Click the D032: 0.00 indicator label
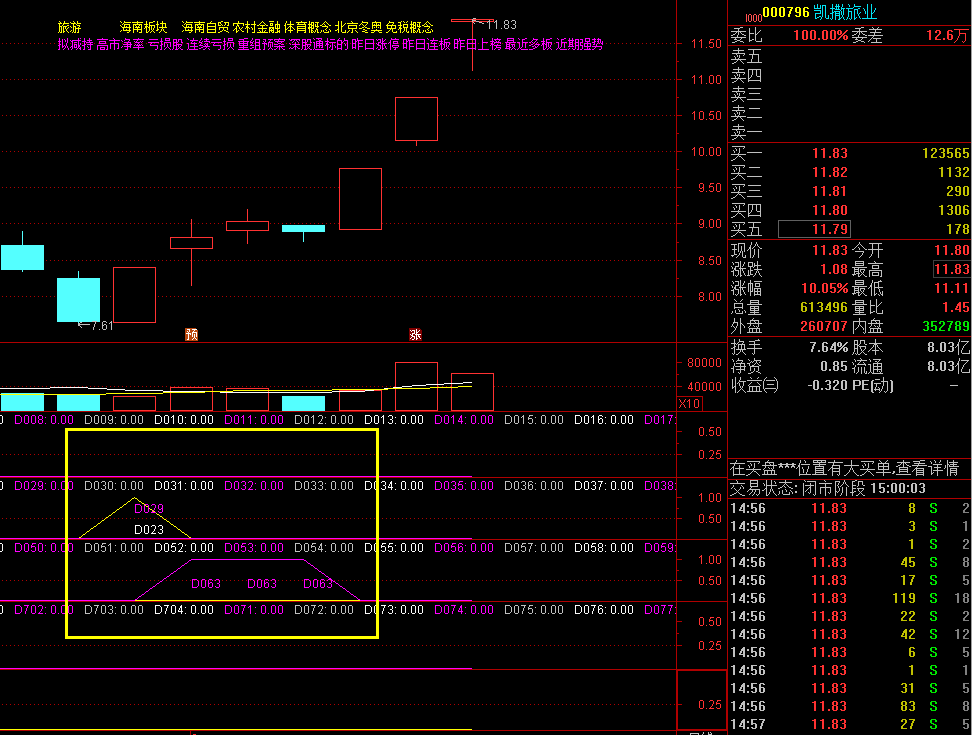 [254, 486]
